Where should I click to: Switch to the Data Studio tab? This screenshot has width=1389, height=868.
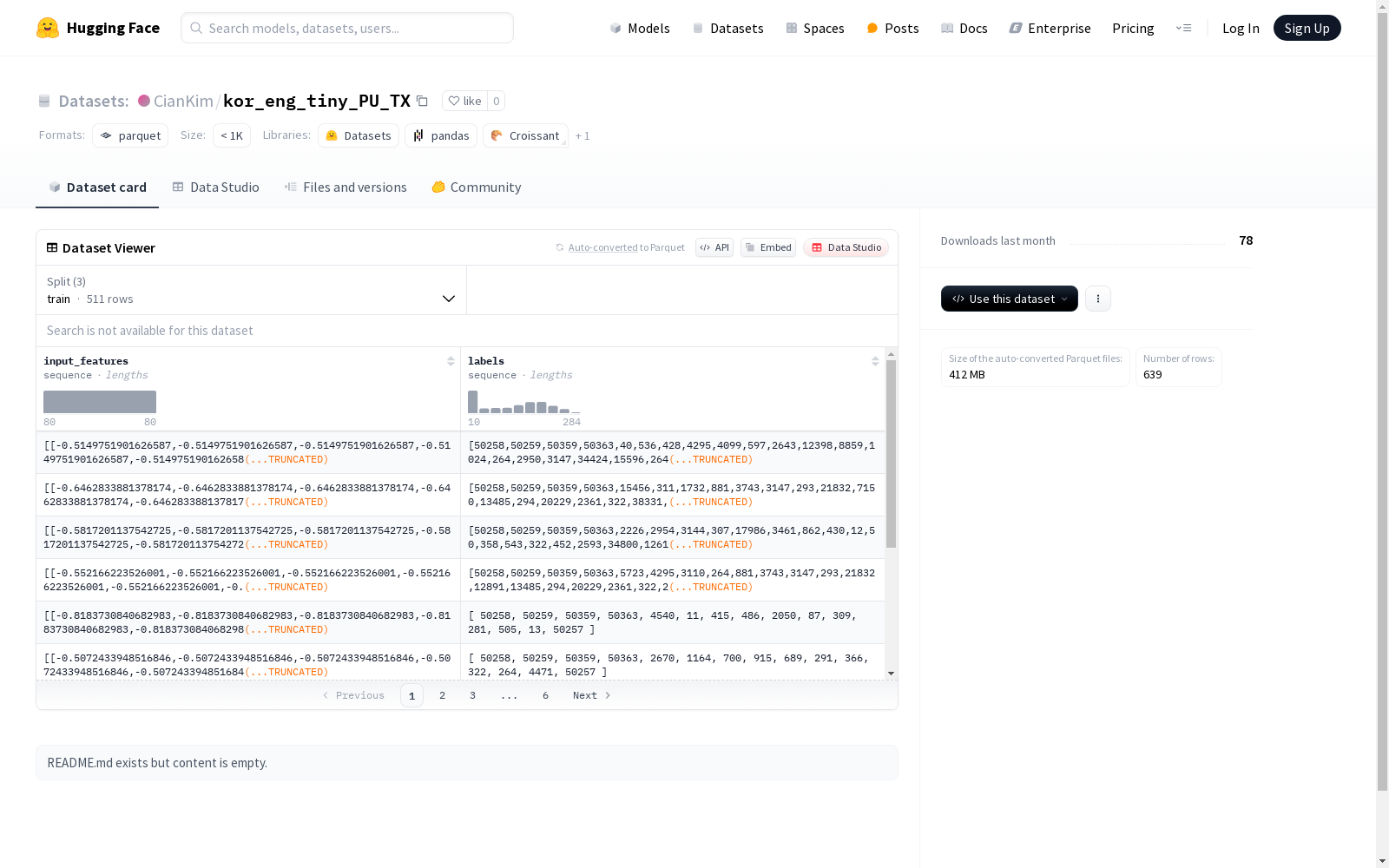[215, 187]
